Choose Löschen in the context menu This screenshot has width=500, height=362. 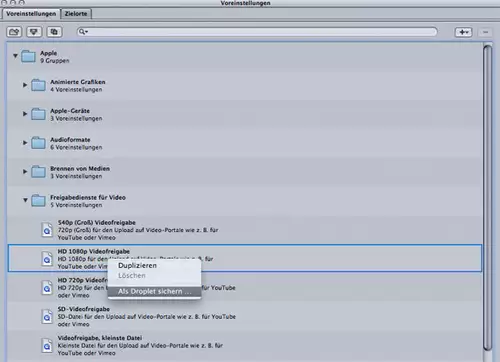154,276
